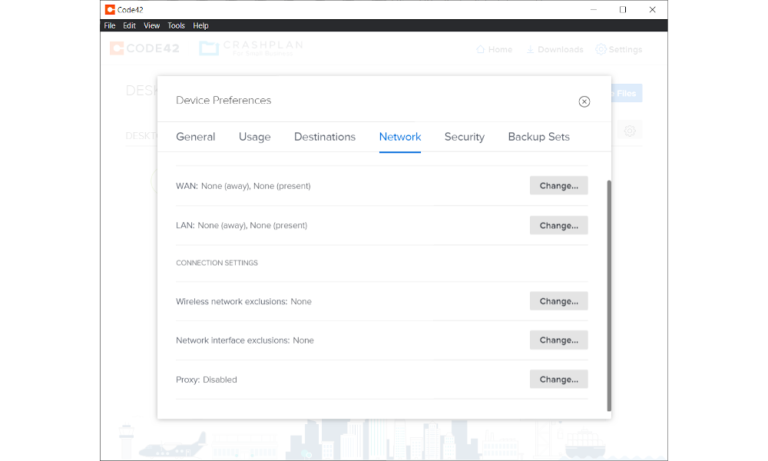Change the LAN bandwidth setting
Screen dimensions: 768x461
coord(559,225)
